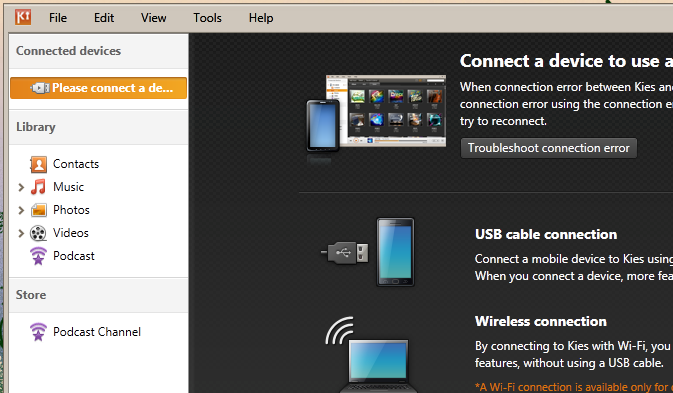Click the tablet and Kies window illustration
Screen dimensions: 673x393
tap(376, 114)
